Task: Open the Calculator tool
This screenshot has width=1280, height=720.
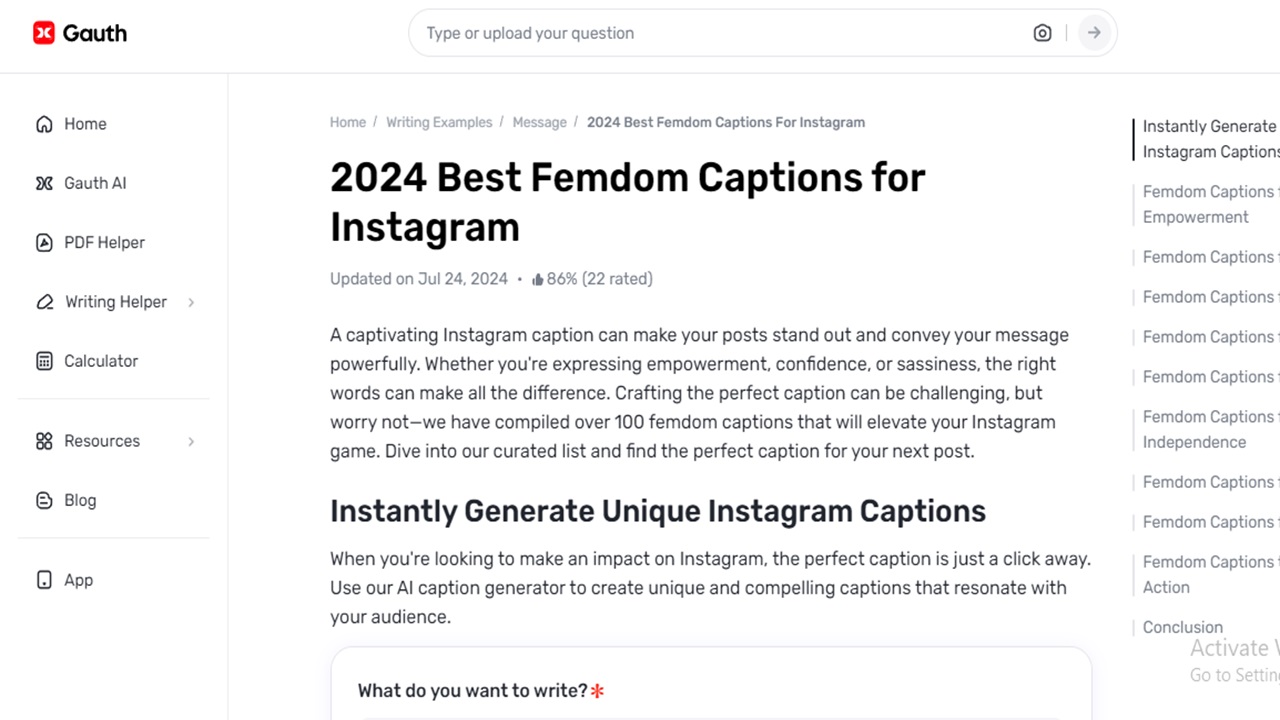Action: pyautogui.click(x=100, y=361)
